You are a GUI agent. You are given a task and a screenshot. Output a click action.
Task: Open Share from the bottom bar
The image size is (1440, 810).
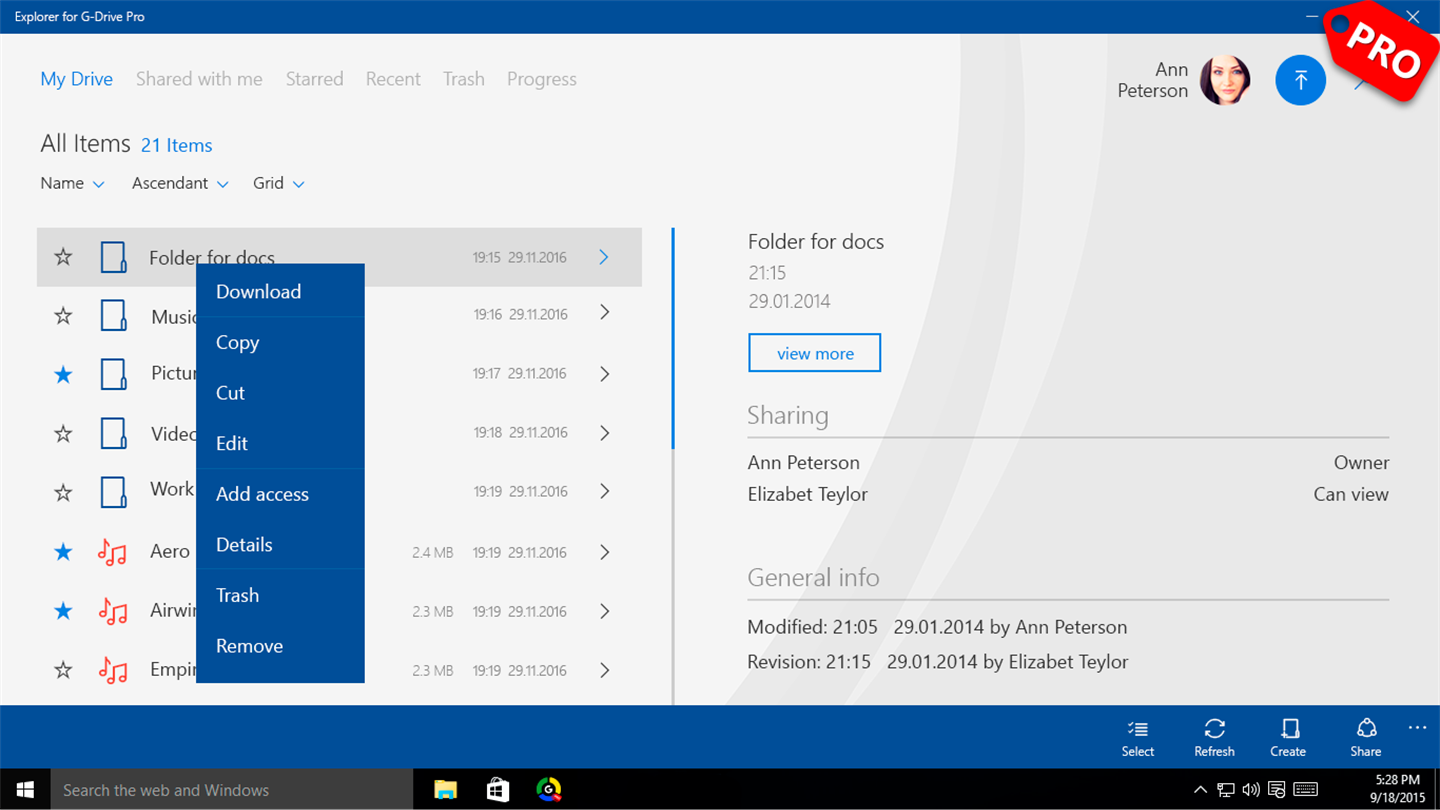tap(1366, 738)
